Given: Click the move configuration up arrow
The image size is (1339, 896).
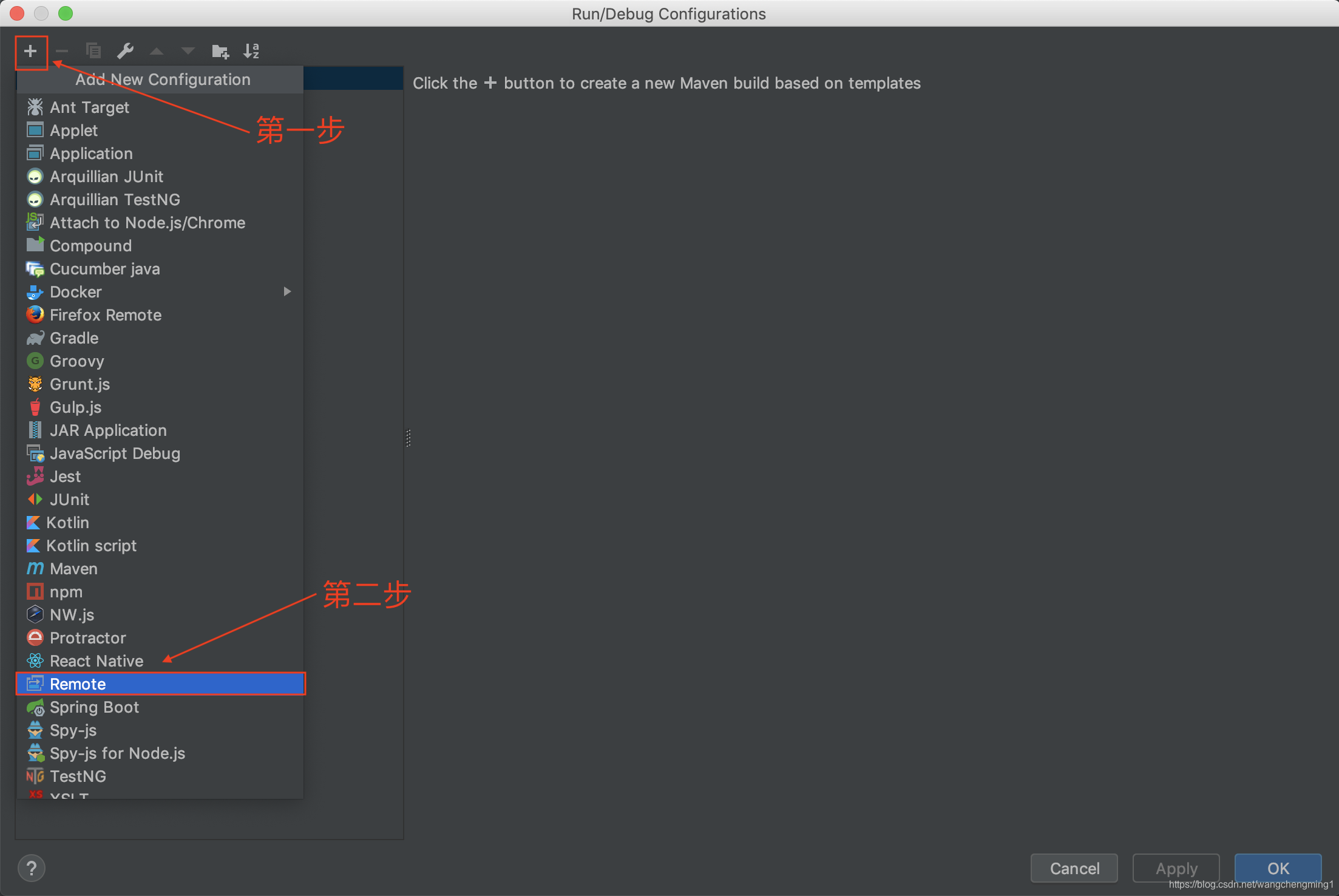Looking at the screenshot, I should pyautogui.click(x=157, y=52).
